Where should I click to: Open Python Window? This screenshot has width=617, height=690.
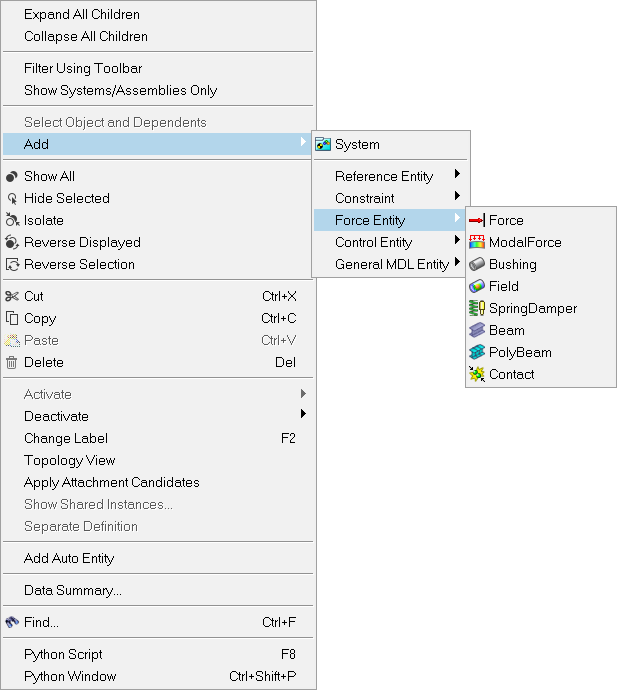tap(70, 677)
